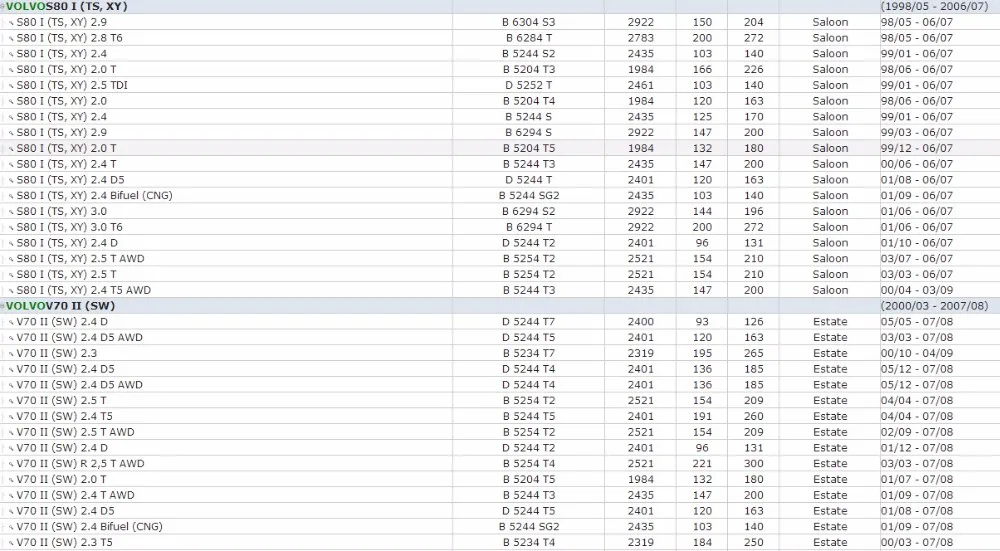Screen dimensions: 1000x551
Task: Select the S80 I 2.4 D5 row
Action: click(x=500, y=180)
